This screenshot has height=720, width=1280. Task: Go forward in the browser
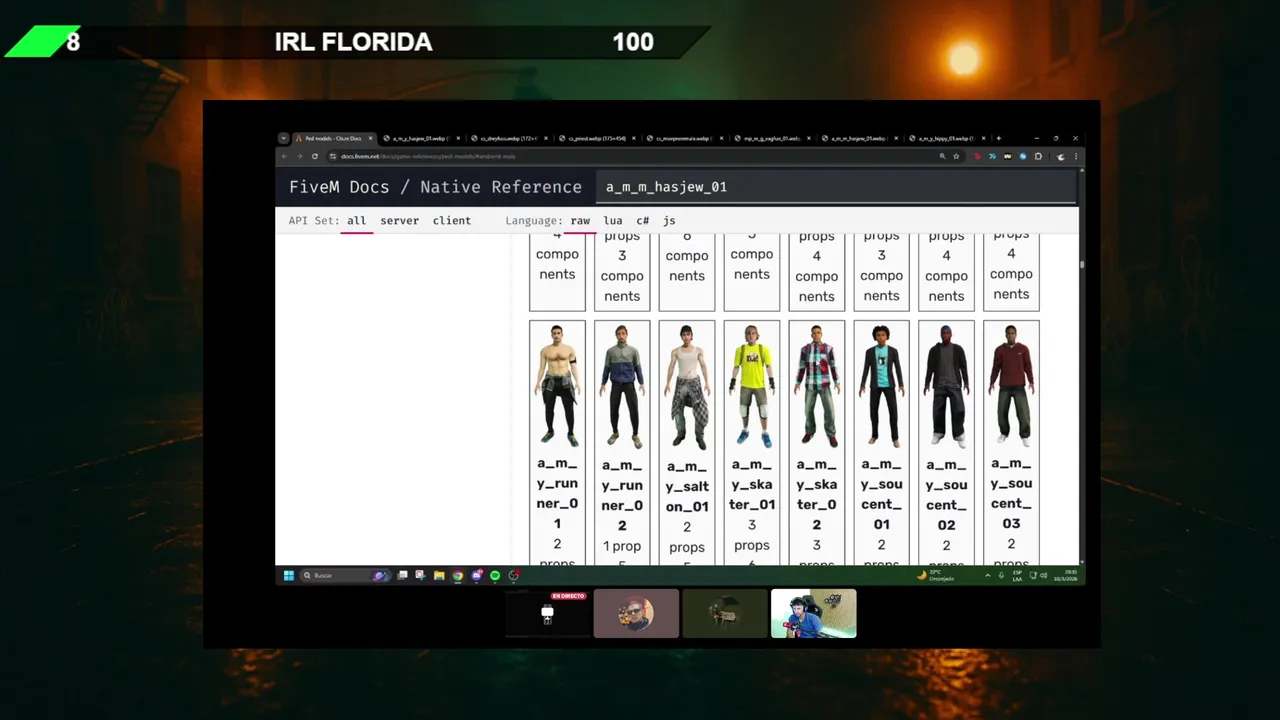click(x=299, y=156)
